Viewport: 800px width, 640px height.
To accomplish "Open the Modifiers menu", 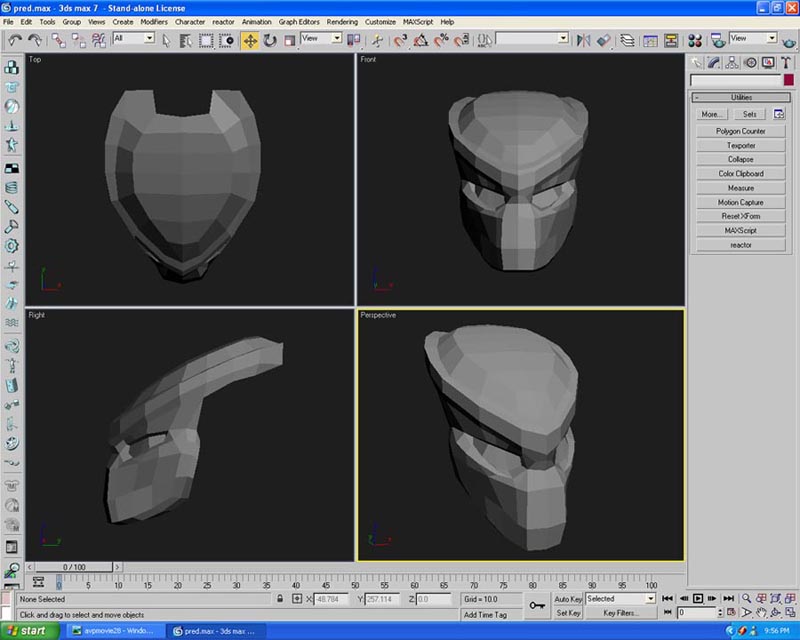I will point(154,21).
